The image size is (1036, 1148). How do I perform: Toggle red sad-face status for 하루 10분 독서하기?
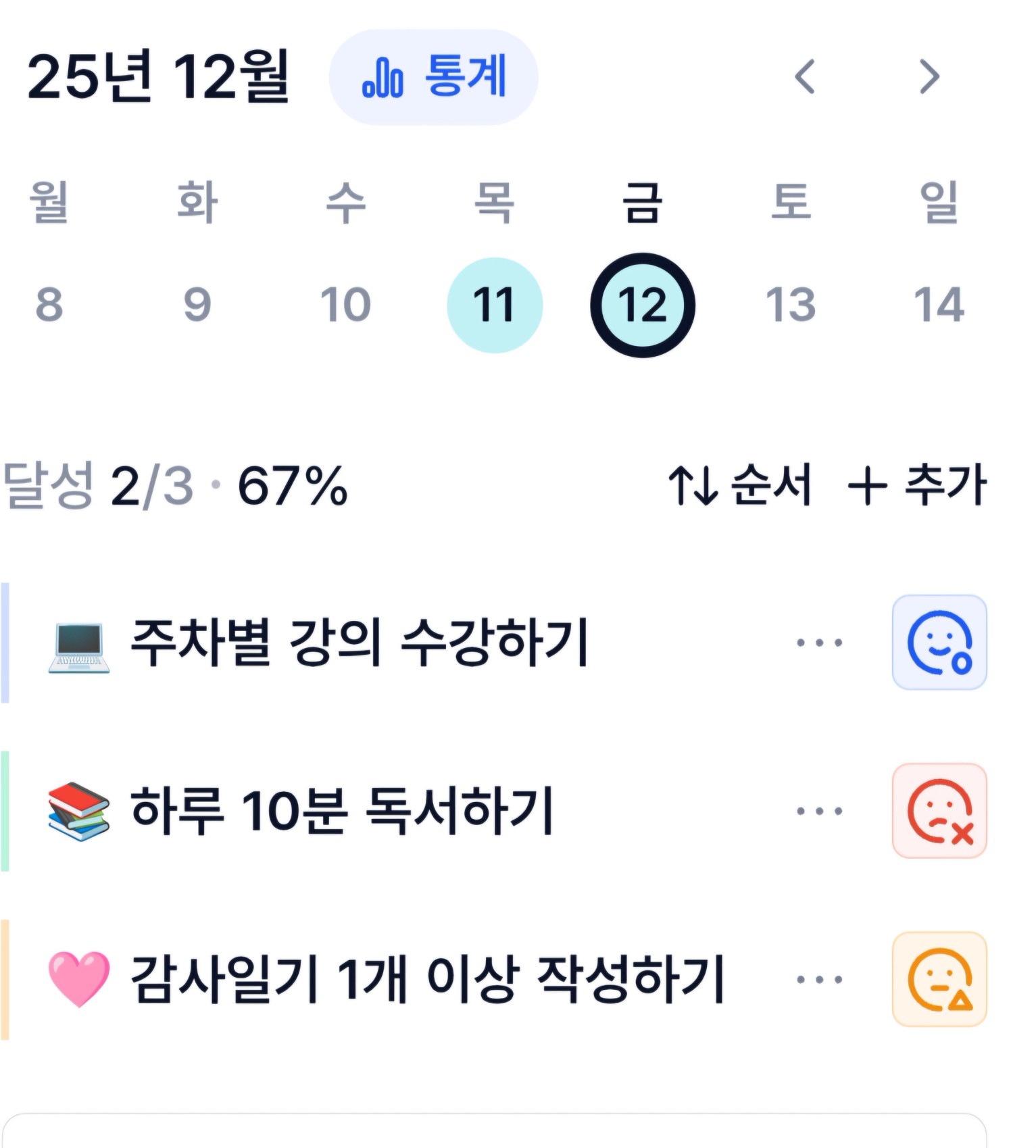pyautogui.click(x=939, y=811)
